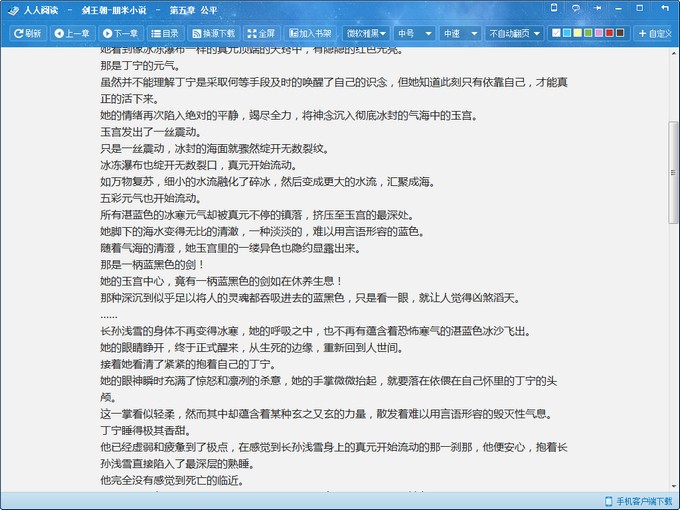
Task: Add the book with 加入书架
Action: pos(311,33)
